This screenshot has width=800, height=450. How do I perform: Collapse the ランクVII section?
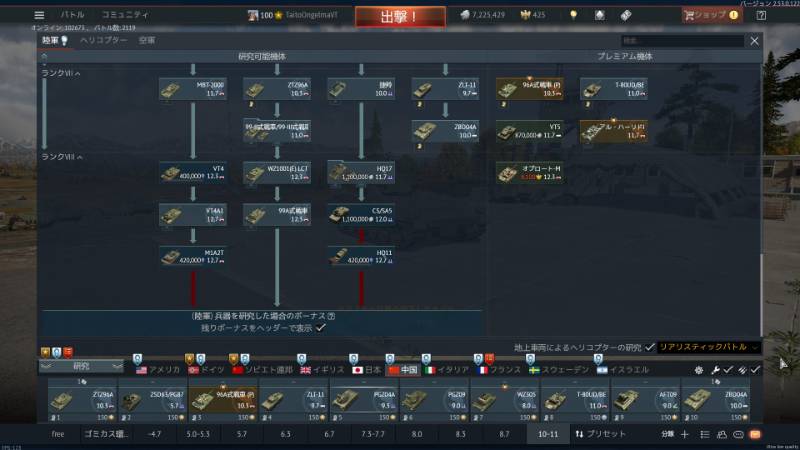[61, 73]
